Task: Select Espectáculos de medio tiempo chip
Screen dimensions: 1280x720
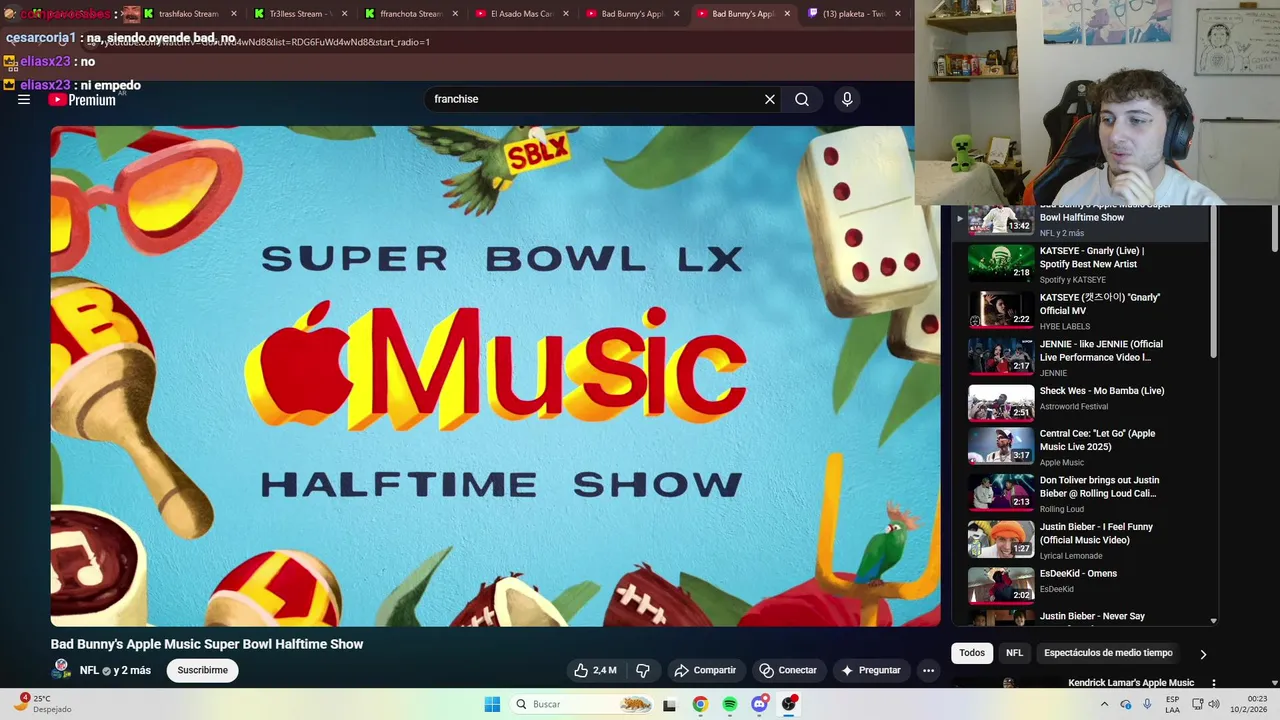Action: 1108,653
